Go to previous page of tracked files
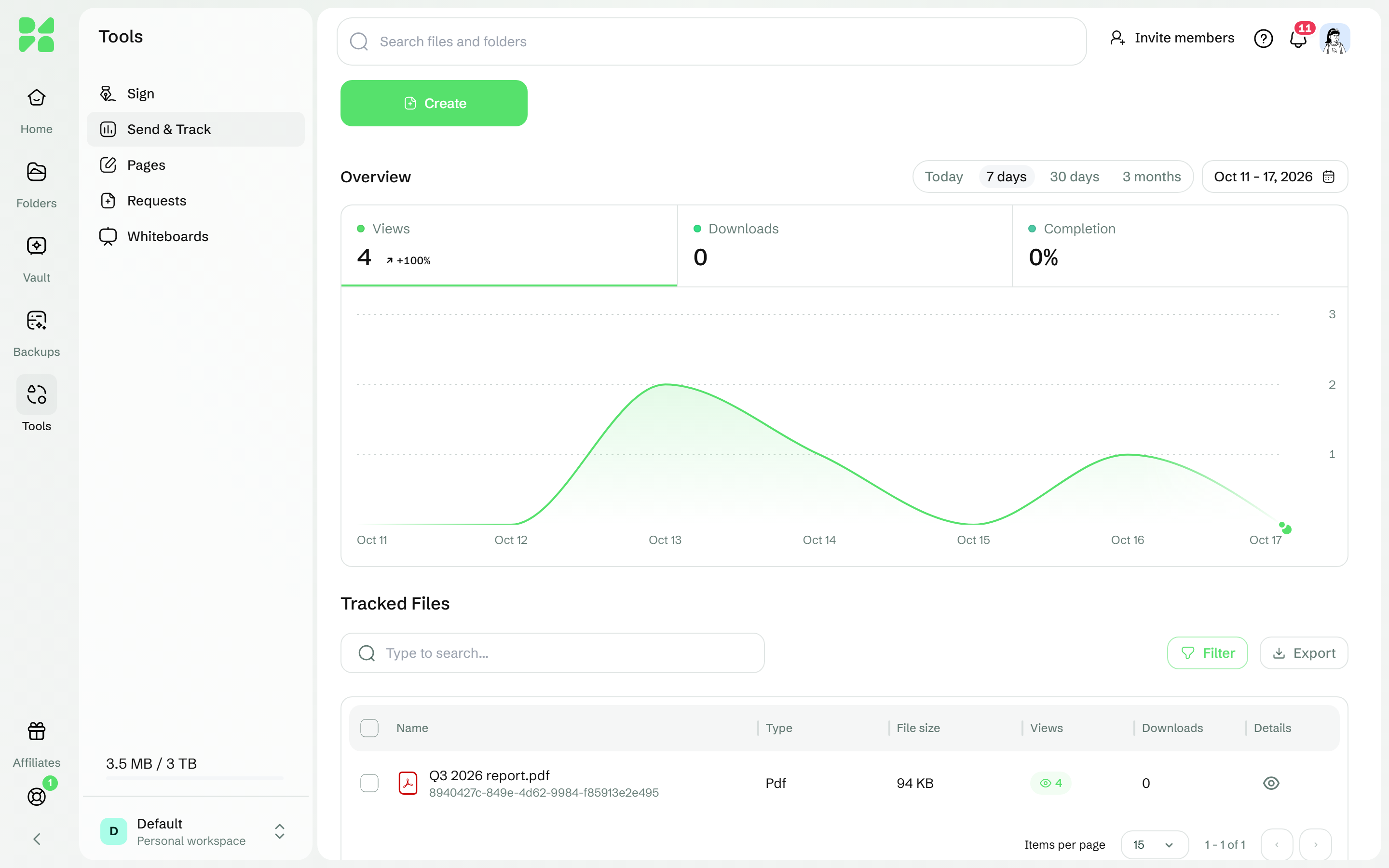 tap(1277, 844)
